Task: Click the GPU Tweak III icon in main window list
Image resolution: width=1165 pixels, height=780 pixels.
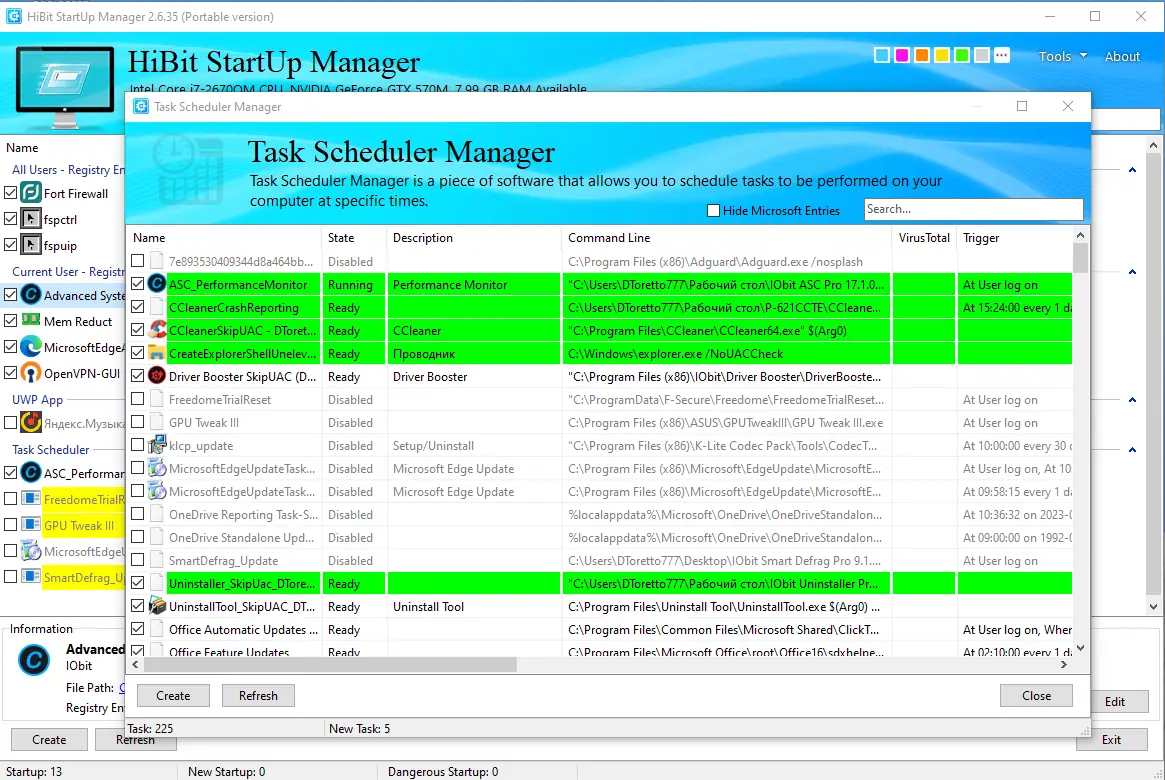Action: pos(30,524)
